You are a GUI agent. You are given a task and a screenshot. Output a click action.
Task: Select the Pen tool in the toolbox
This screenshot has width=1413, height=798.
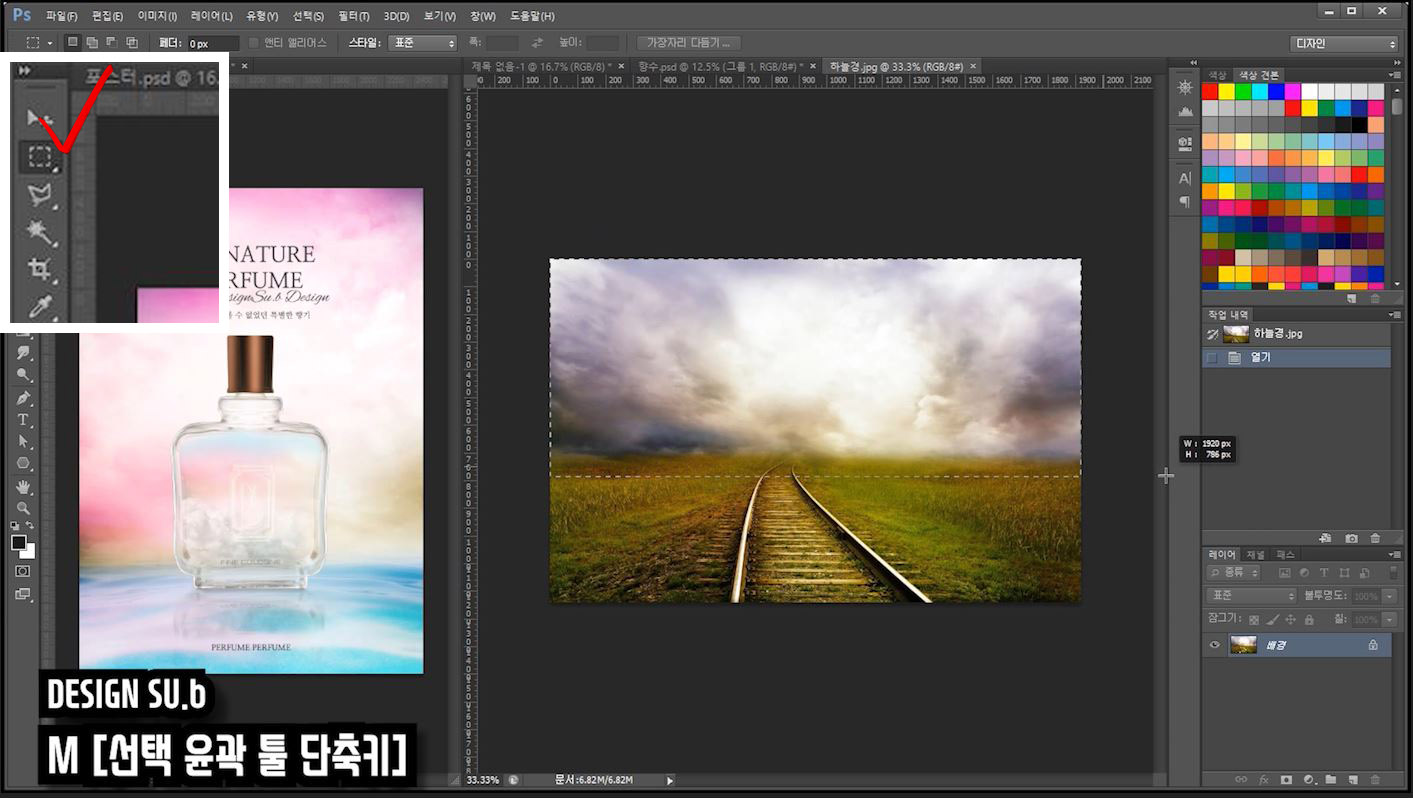[23, 398]
